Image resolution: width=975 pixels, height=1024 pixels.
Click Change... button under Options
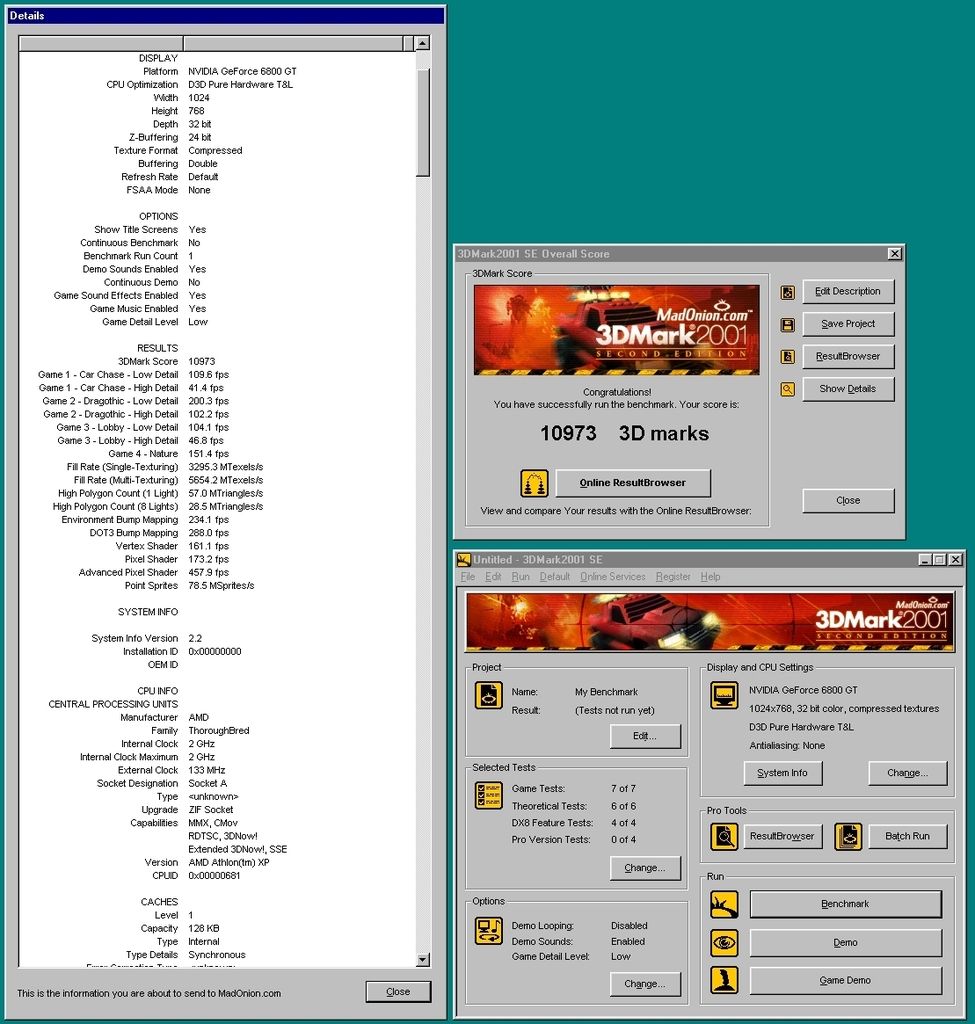645,984
